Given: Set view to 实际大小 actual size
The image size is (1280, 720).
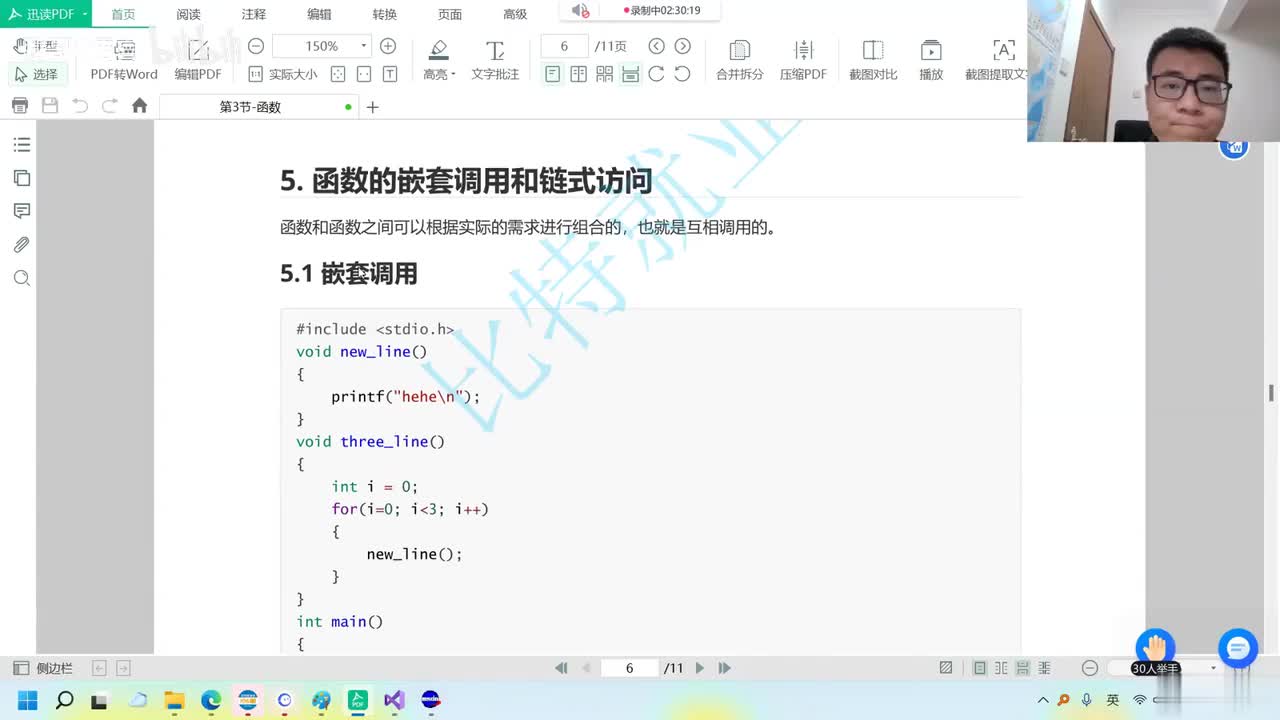Looking at the screenshot, I should coord(282,74).
